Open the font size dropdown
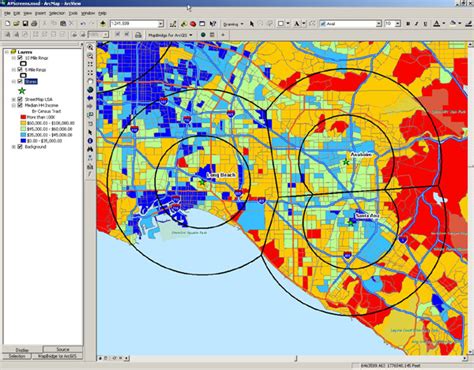 [x=398, y=24]
